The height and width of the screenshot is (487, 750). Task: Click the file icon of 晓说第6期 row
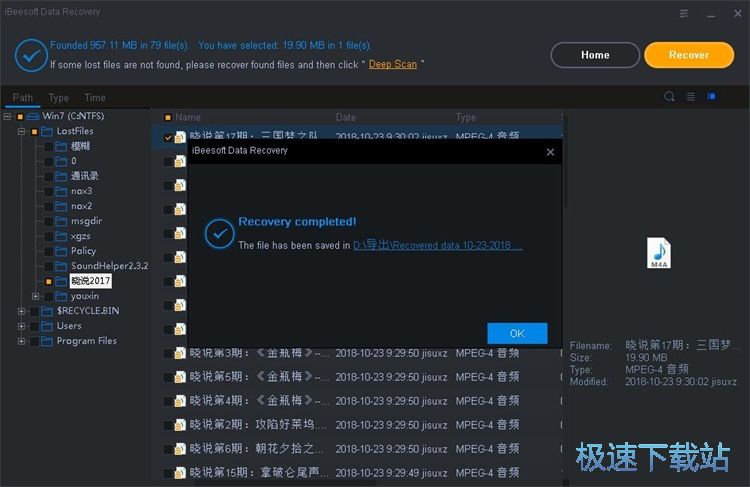tap(180, 449)
